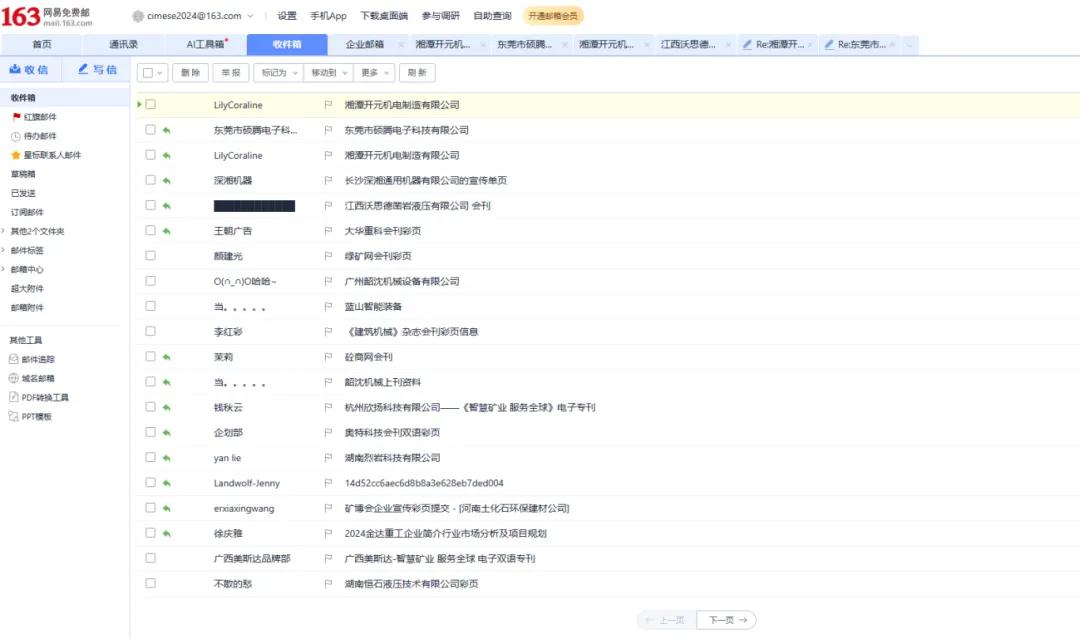The height and width of the screenshot is (639, 1080).
Task: Go to next page with 下一页
Action: coord(726,620)
